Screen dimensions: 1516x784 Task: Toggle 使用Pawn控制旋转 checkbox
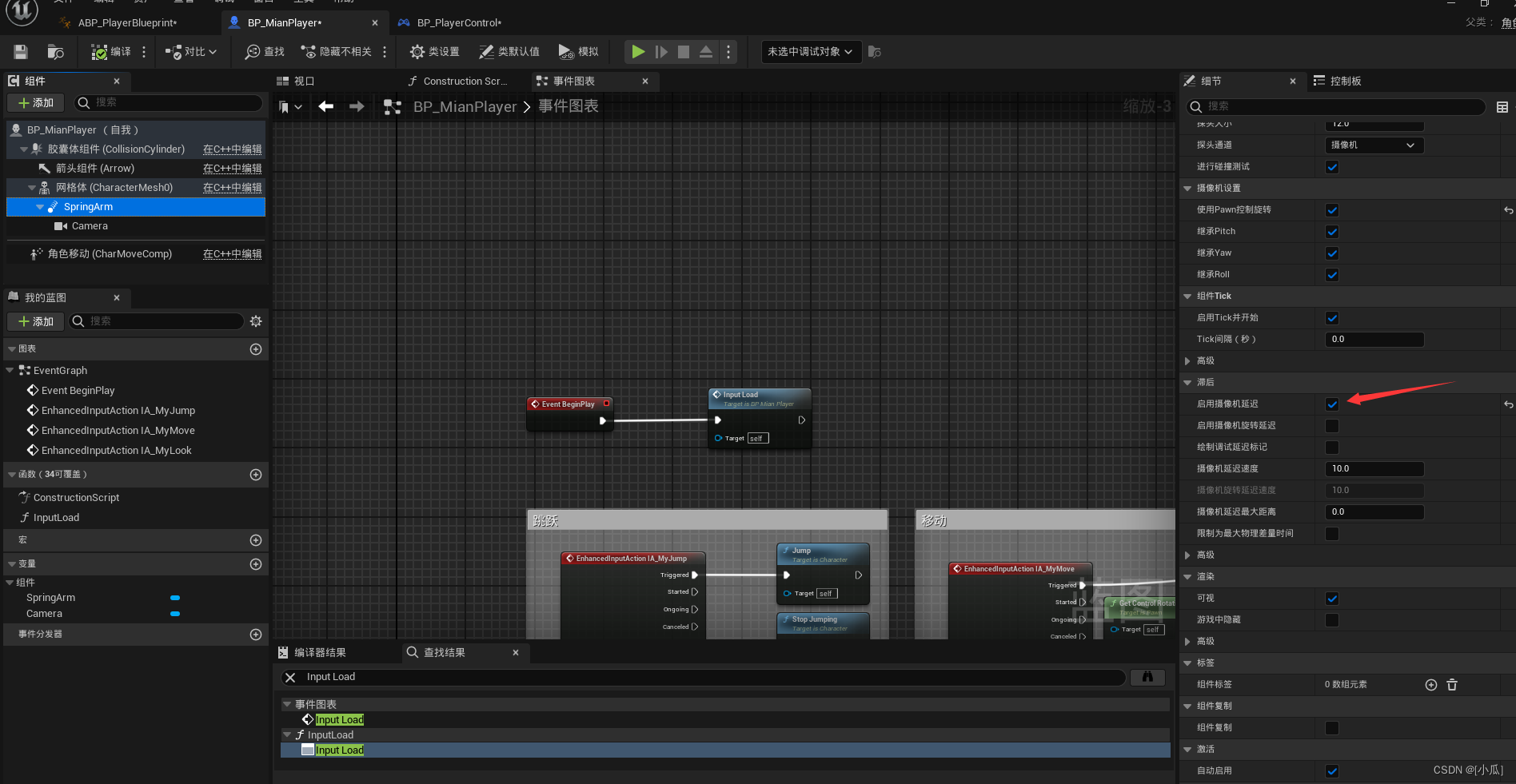[1332, 210]
